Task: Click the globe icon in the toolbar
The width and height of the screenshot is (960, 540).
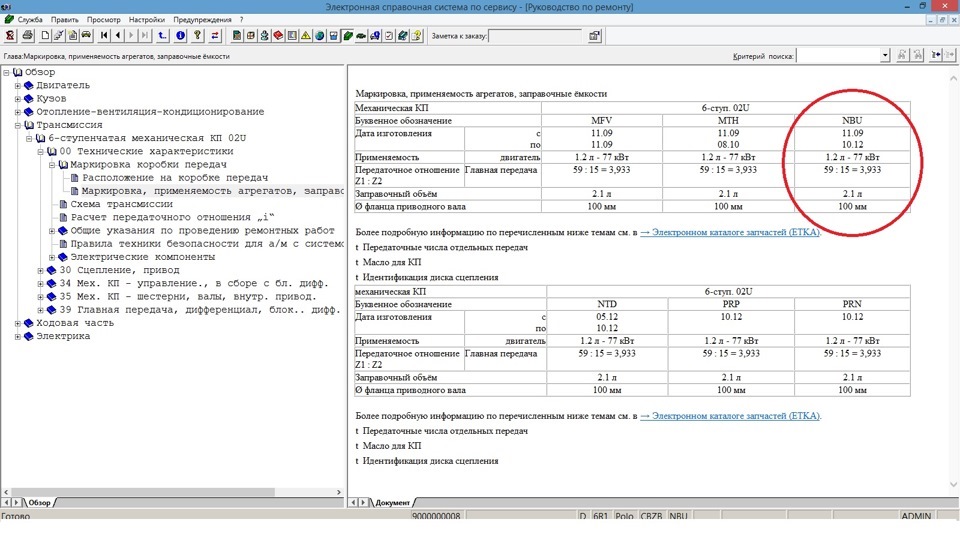Action: [319, 36]
